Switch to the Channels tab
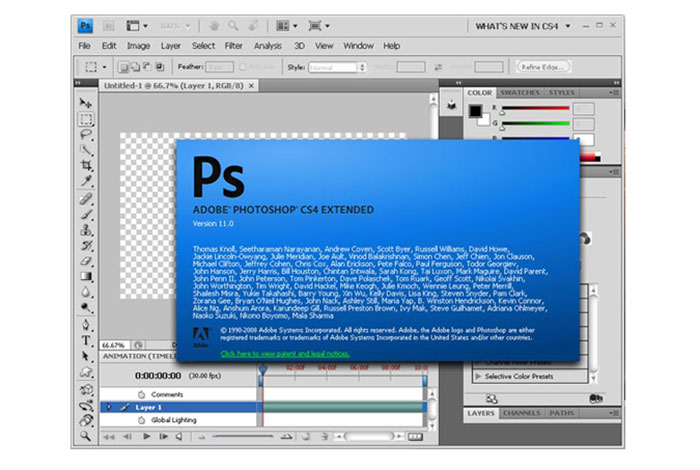 click(x=521, y=413)
